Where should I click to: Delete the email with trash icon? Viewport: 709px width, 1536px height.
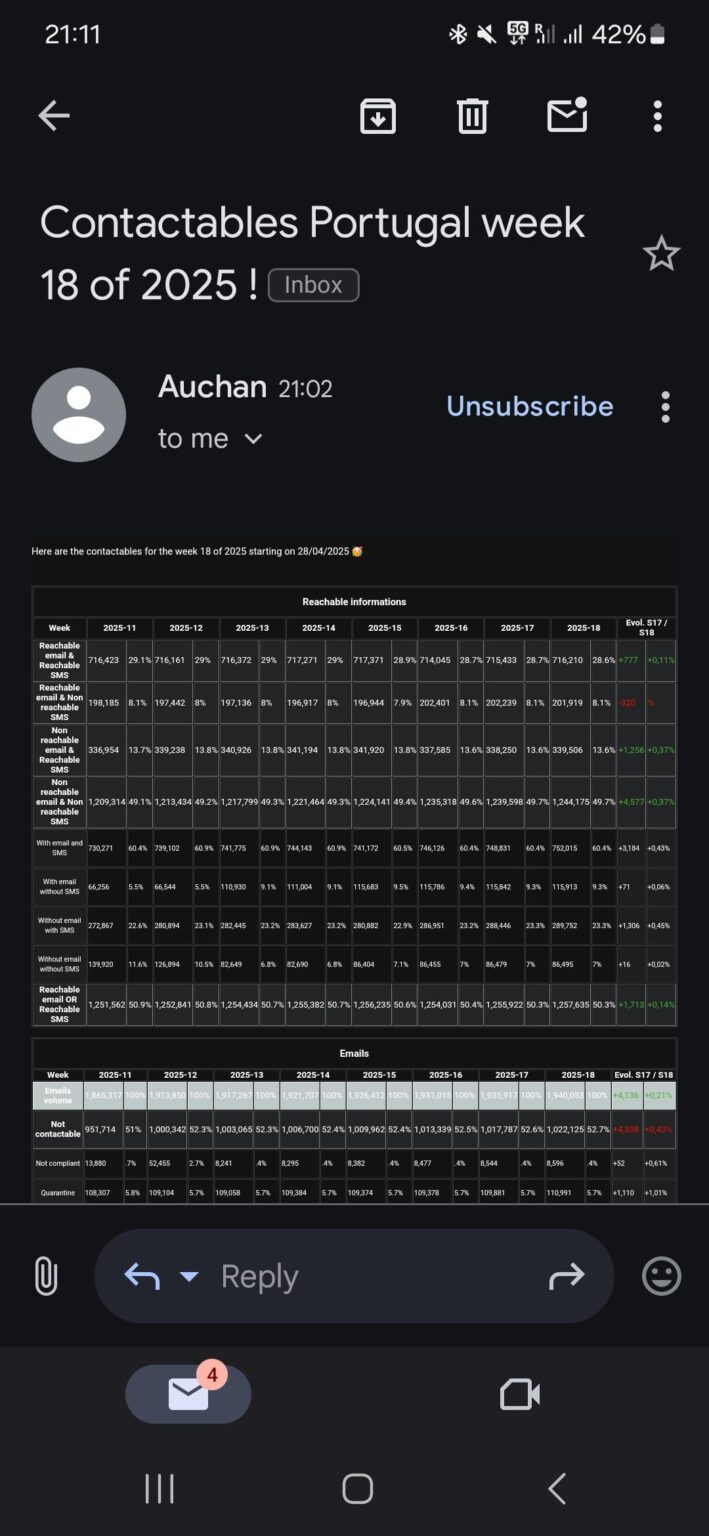[x=472, y=116]
